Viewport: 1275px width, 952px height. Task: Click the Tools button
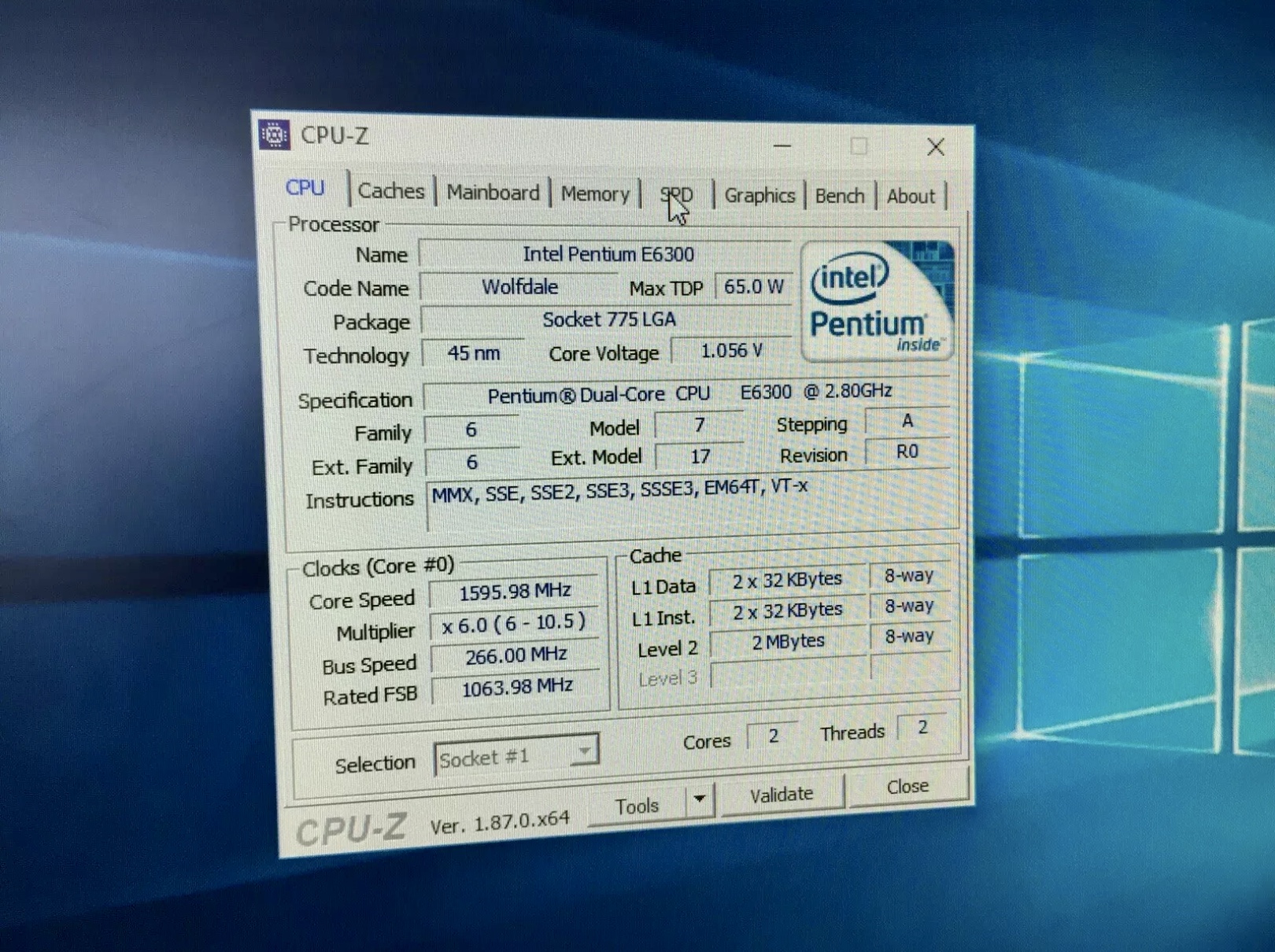coord(637,806)
